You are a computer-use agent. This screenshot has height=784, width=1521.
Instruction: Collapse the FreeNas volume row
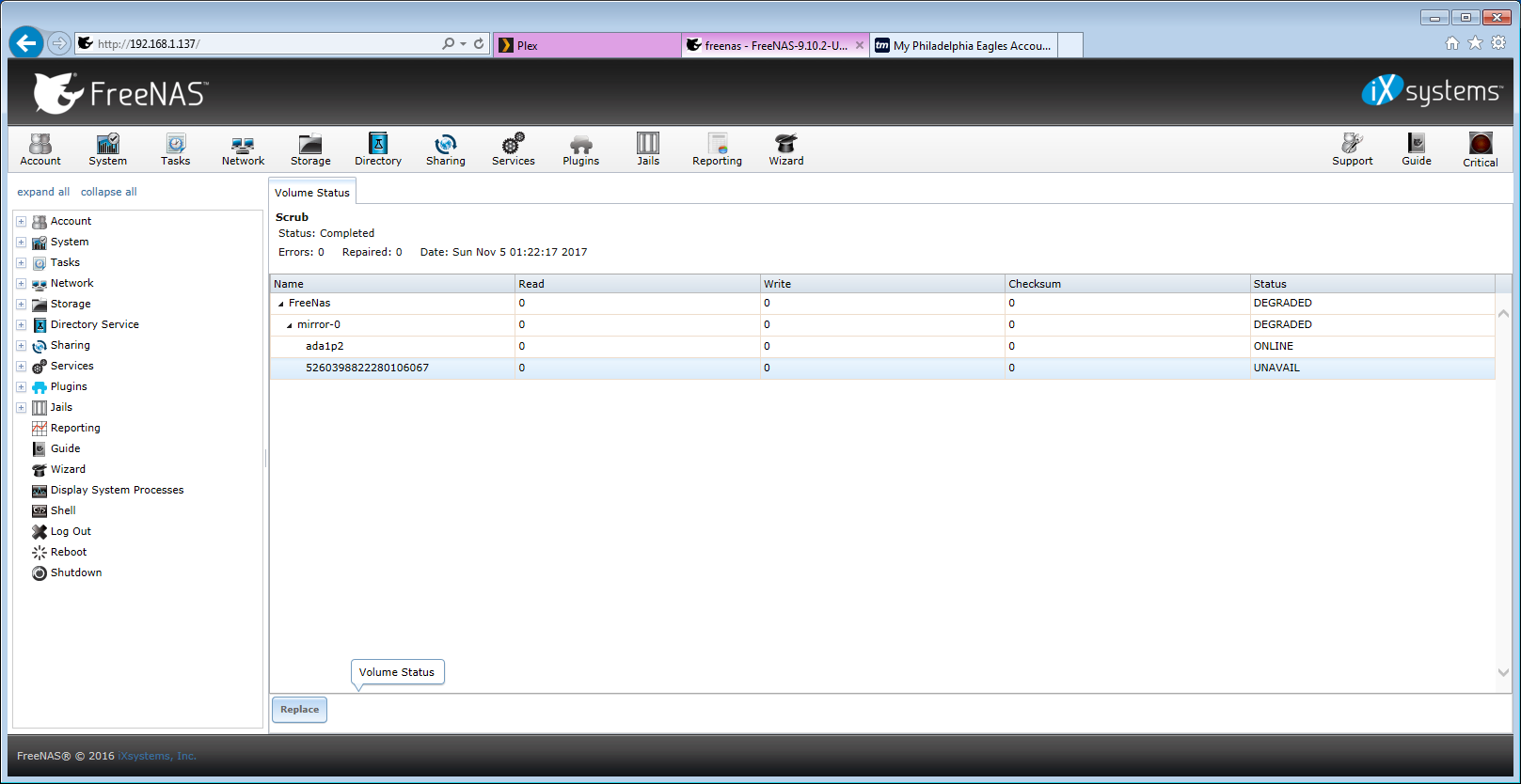pos(280,304)
